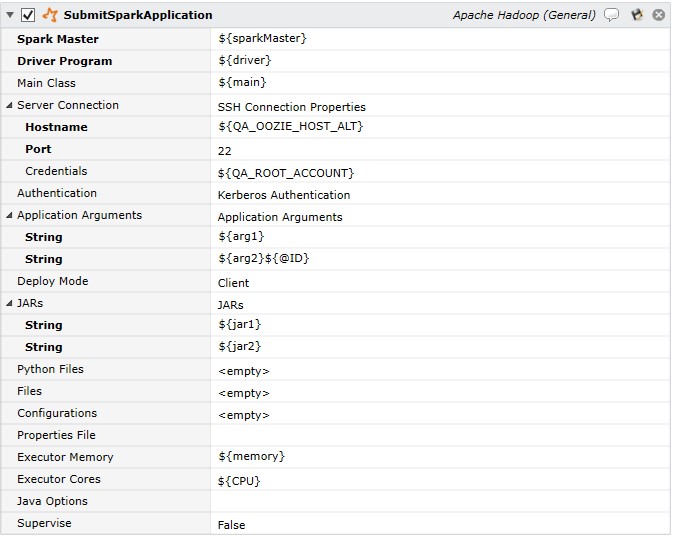
Task: Click the Driver Program value ${driver}
Action: (x=245, y=61)
